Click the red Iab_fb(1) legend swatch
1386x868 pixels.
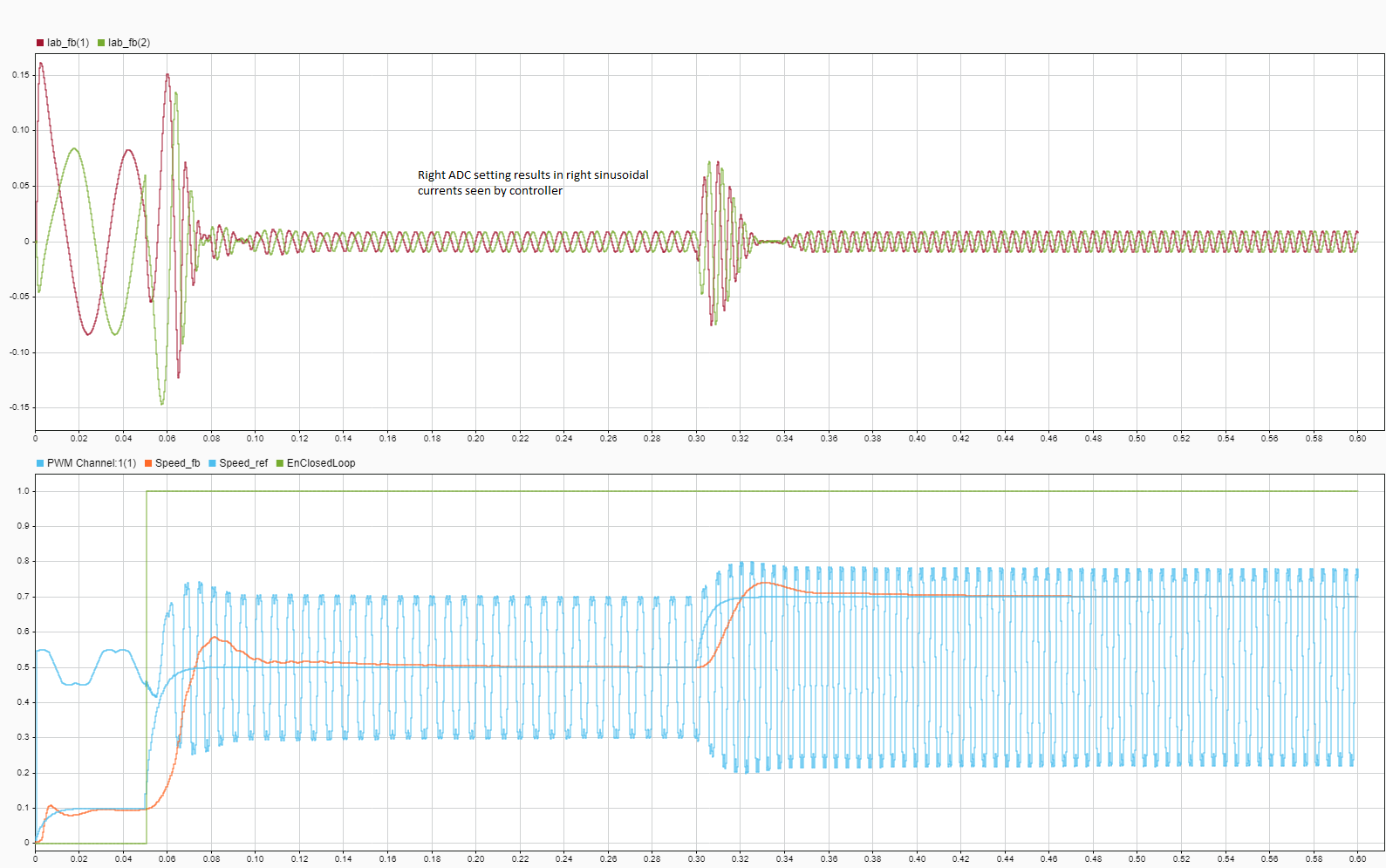pyautogui.click(x=40, y=43)
